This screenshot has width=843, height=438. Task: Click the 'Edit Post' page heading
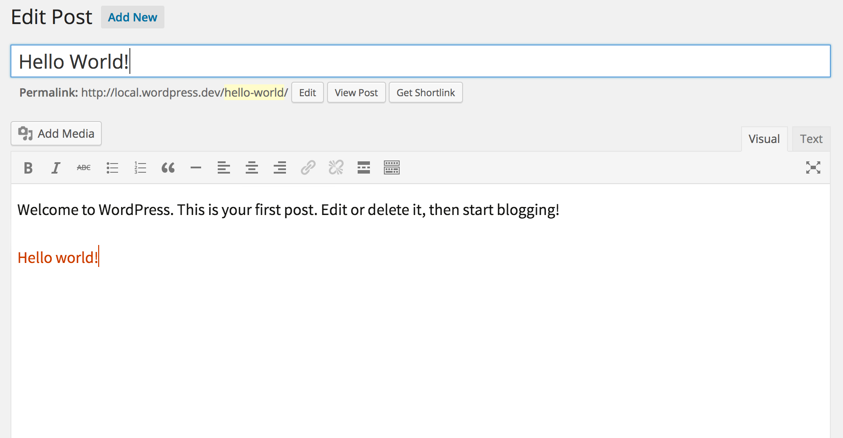point(52,17)
